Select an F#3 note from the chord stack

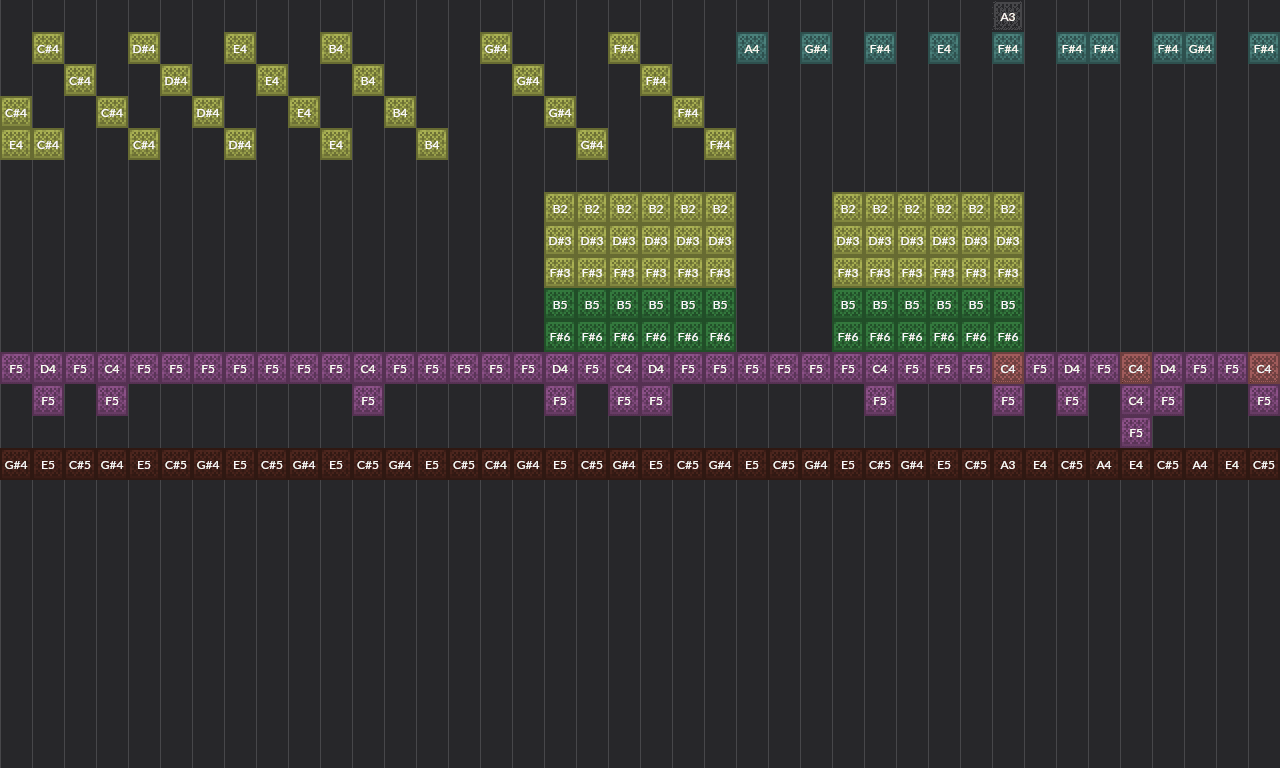pos(560,272)
